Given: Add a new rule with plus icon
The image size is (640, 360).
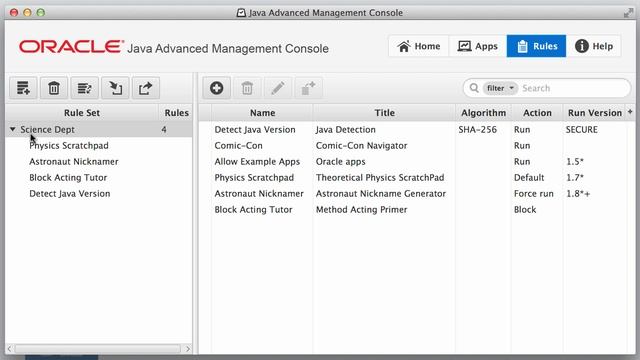Looking at the screenshot, I should [x=216, y=88].
